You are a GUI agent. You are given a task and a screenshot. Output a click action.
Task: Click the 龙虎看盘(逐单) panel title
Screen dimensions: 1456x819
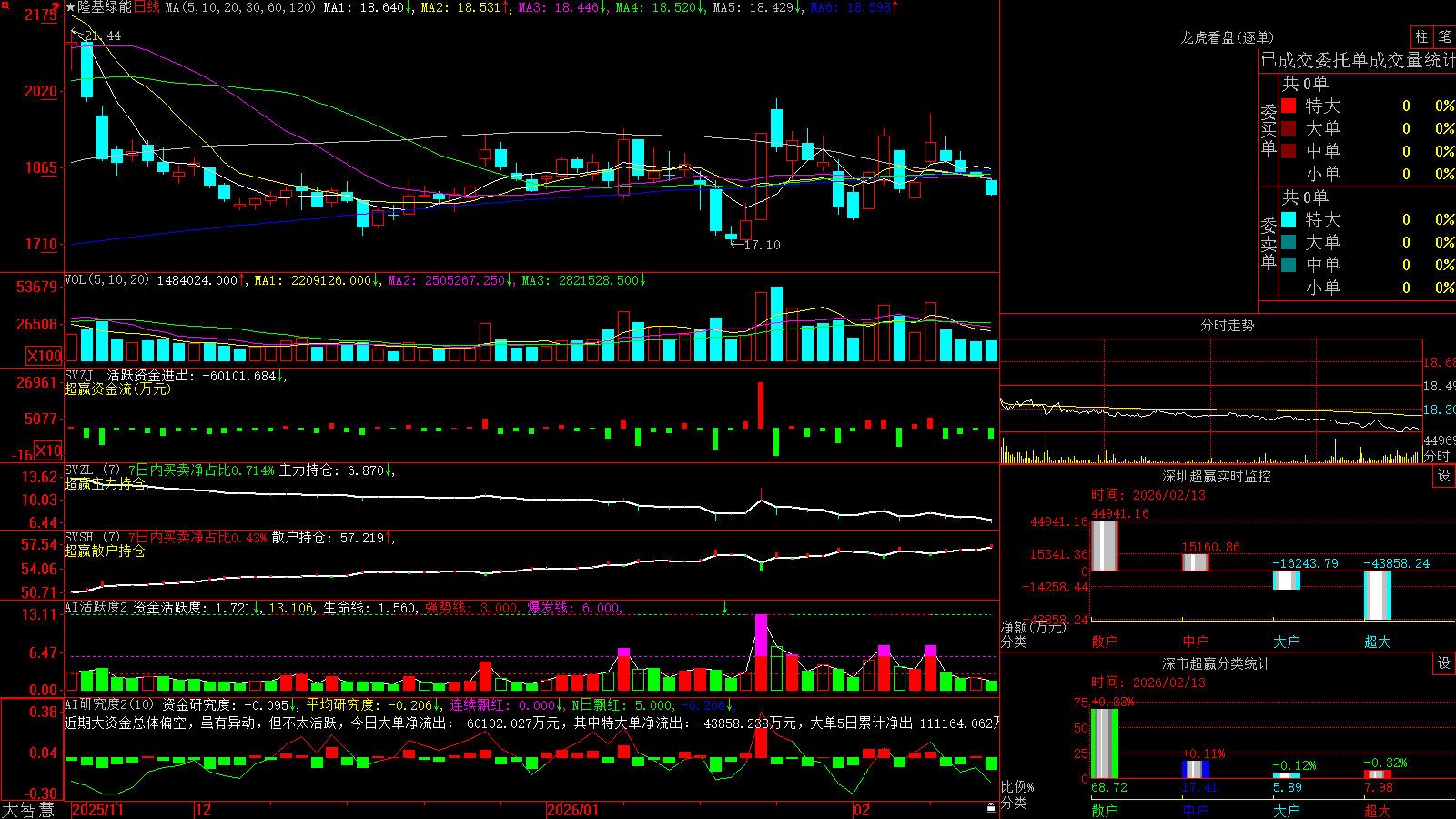point(1228,37)
